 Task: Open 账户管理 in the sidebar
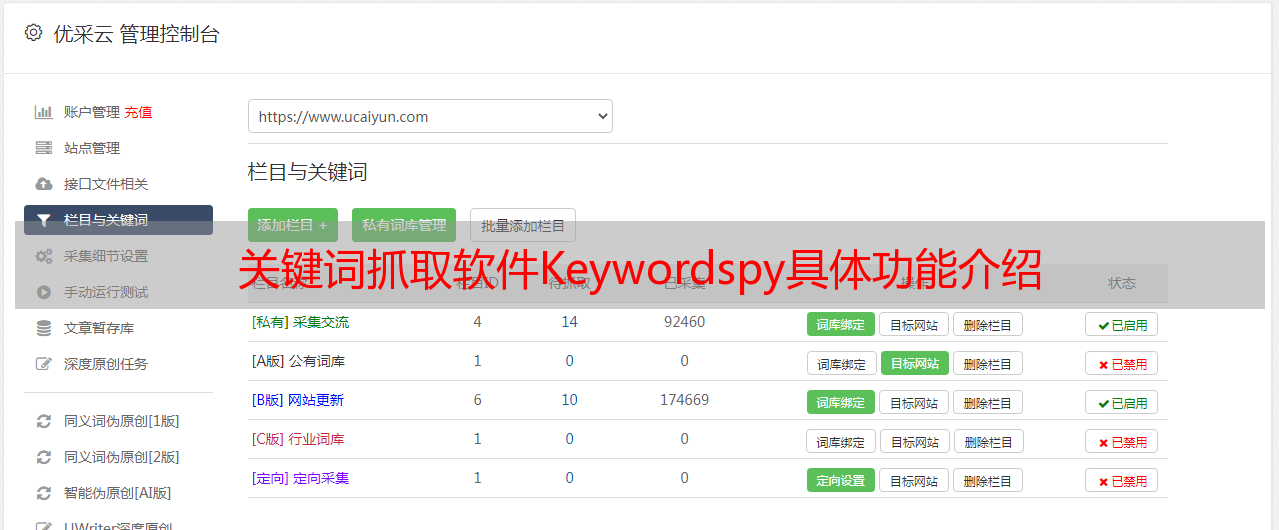click(x=92, y=112)
